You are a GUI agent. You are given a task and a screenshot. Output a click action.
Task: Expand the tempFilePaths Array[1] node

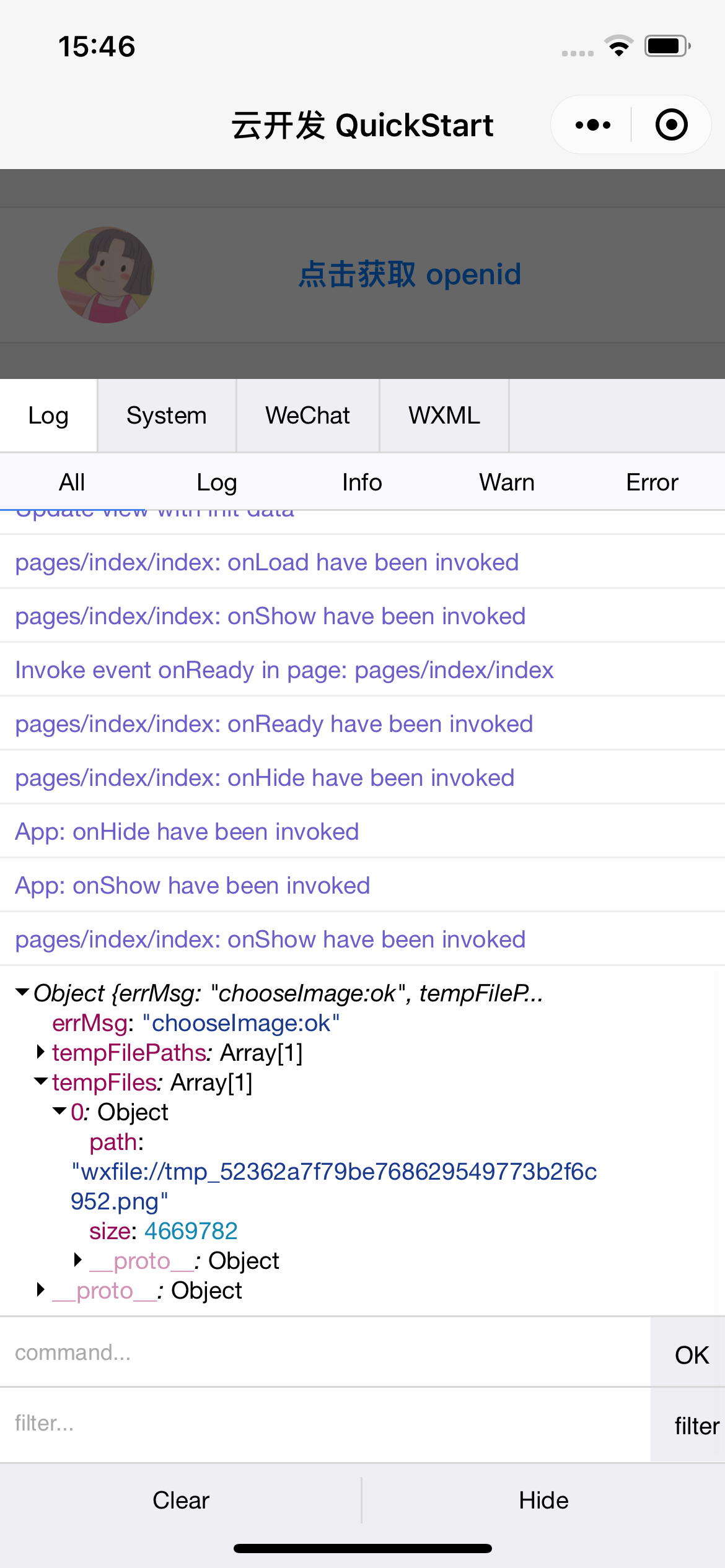[41, 1052]
